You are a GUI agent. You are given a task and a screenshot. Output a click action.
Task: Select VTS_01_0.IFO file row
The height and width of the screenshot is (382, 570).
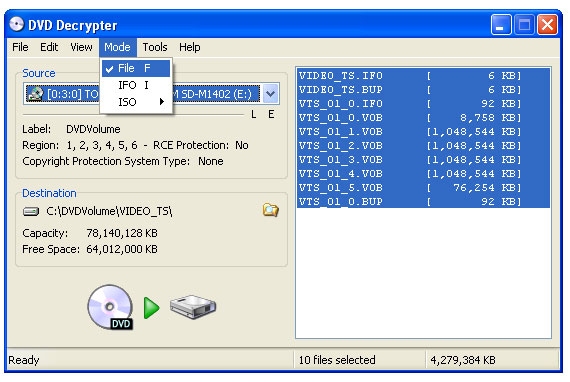[424, 104]
